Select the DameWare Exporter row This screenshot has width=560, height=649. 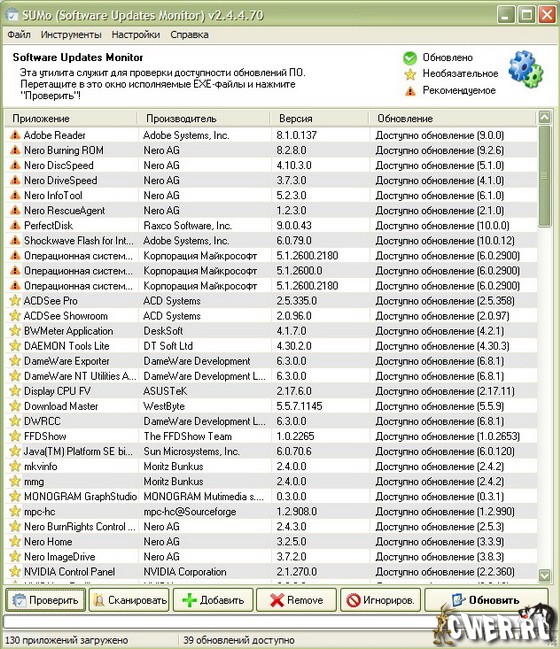[x=271, y=361]
